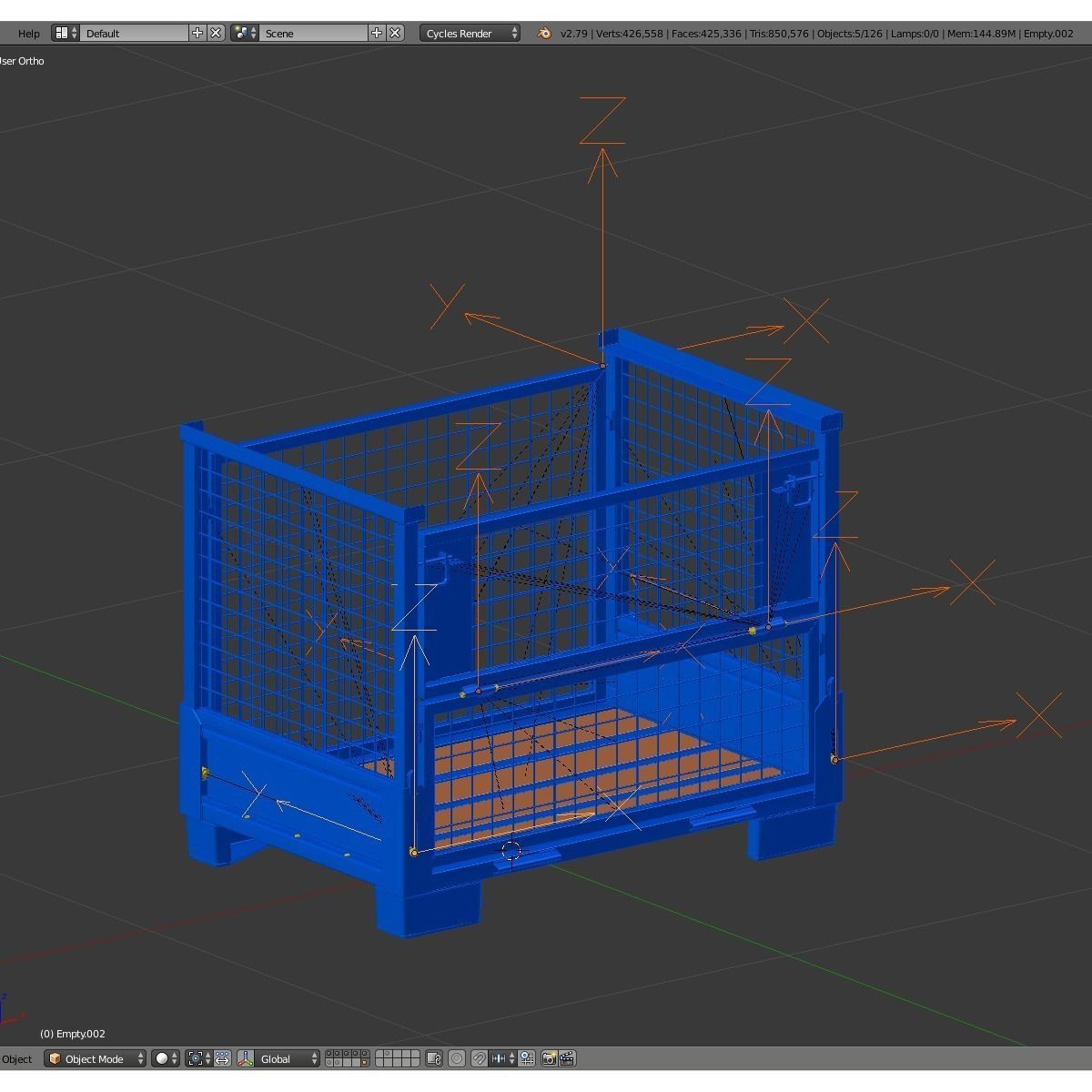Viewport: 1092px width, 1092px height.
Task: Click OpenGL render active viewport camera icon
Action: tap(549, 1058)
